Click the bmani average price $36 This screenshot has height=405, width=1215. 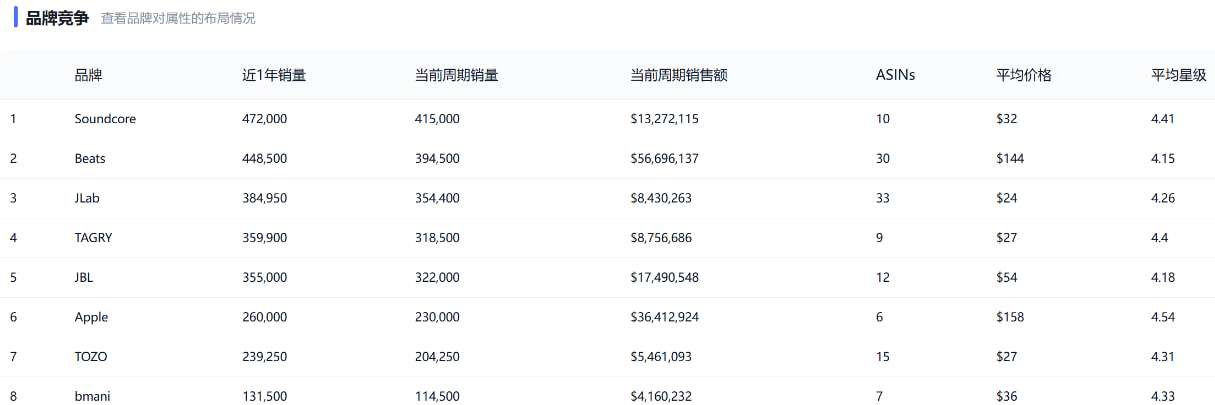[x=1007, y=397]
